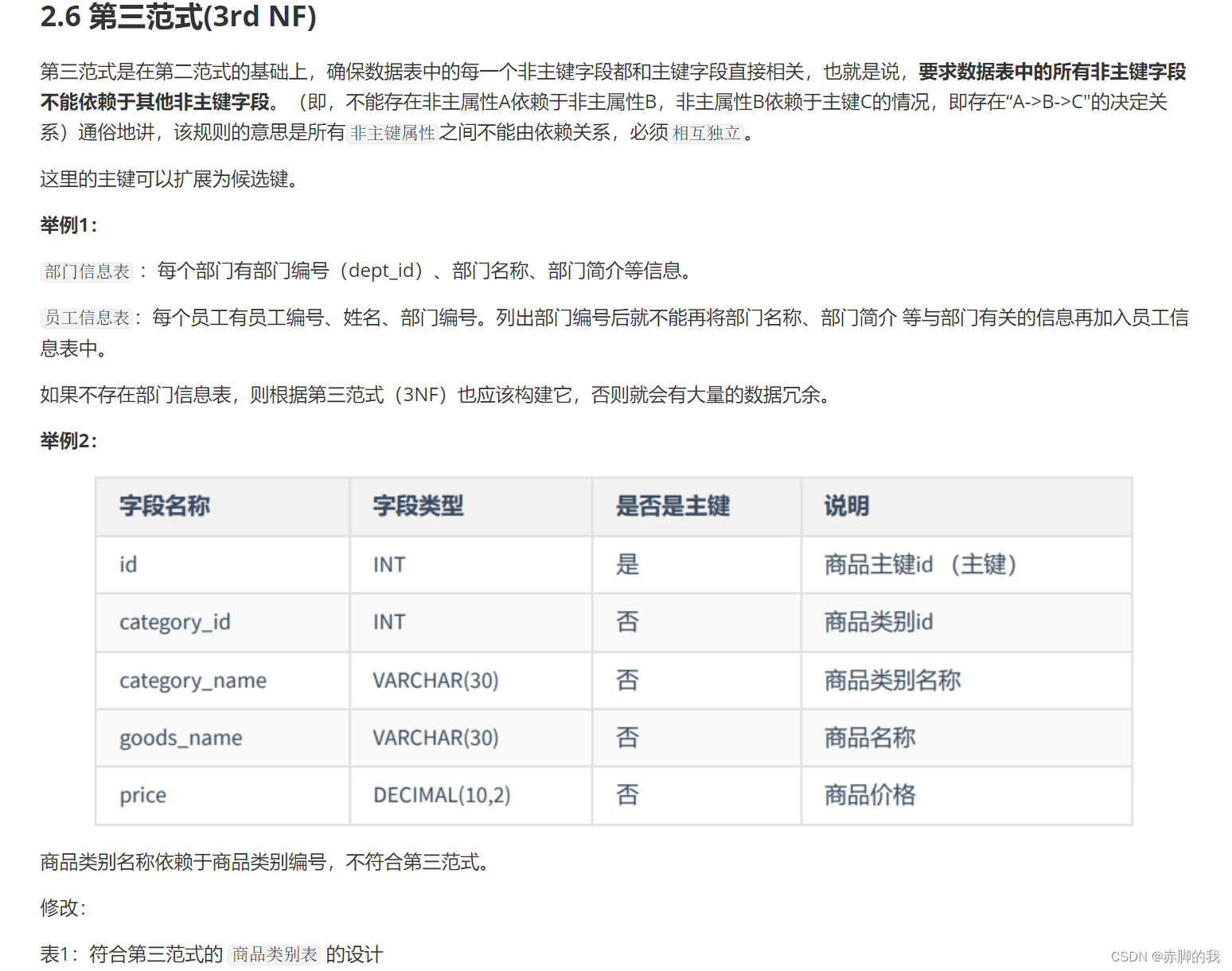Click description '商品名称'

pyautogui.click(x=870, y=737)
